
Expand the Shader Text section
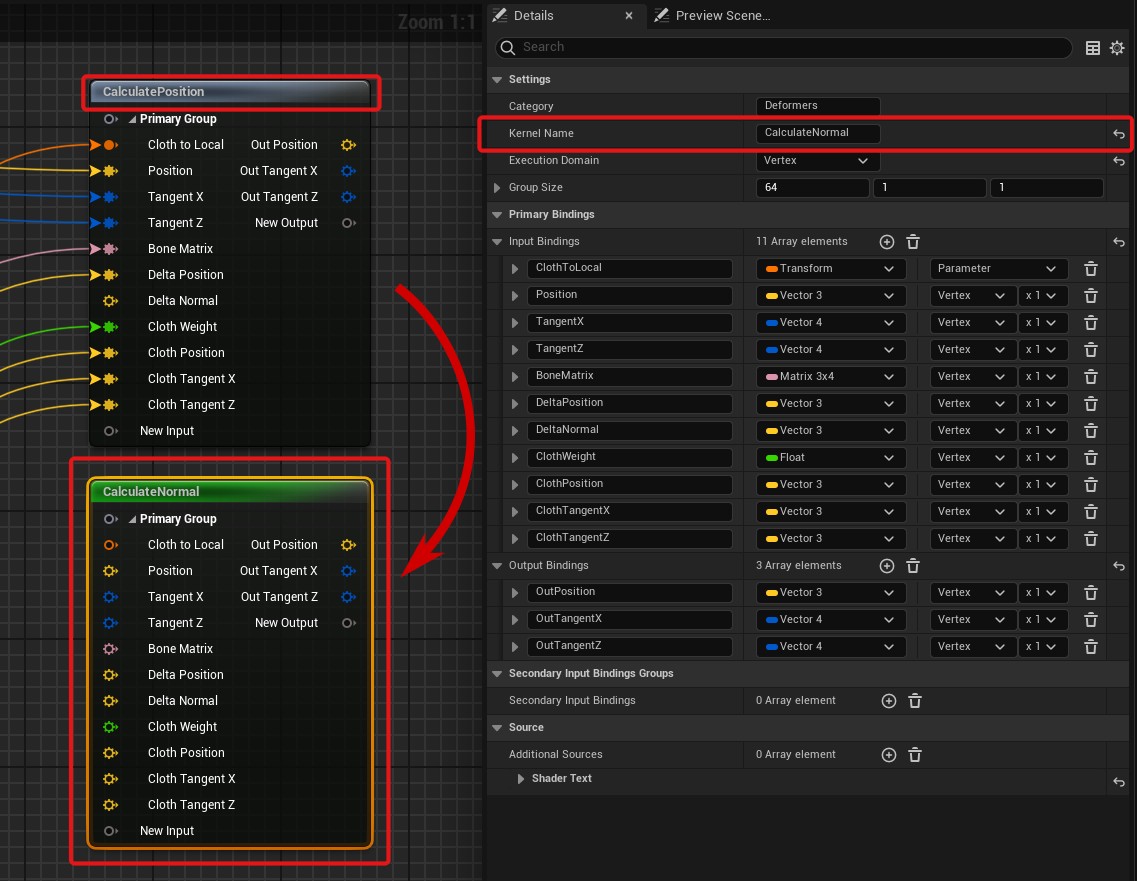point(521,779)
